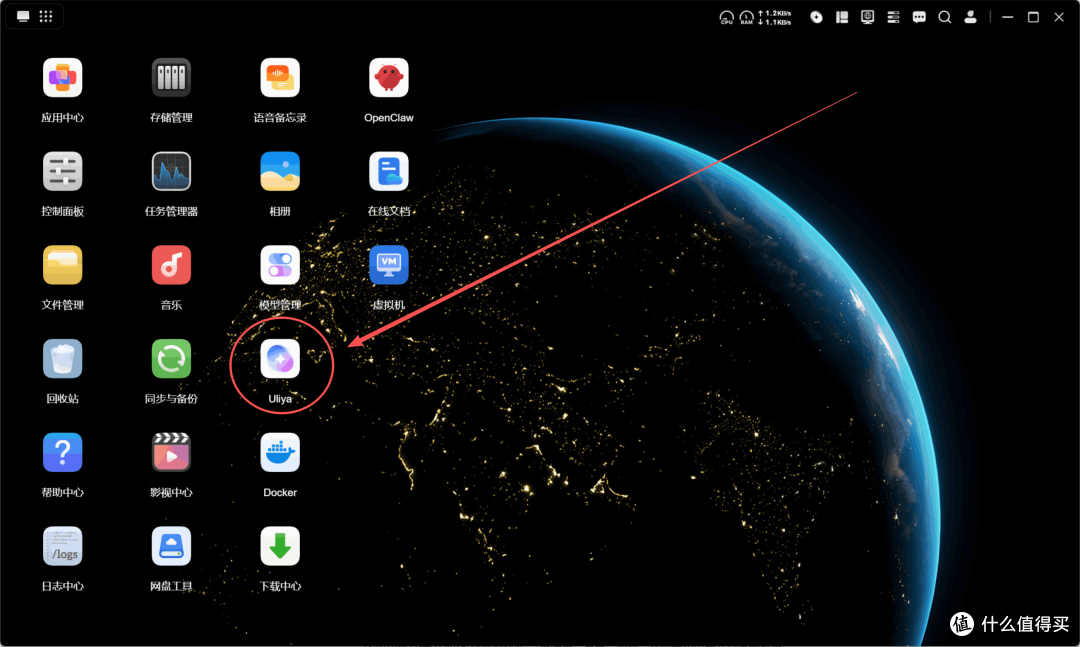
Task: Open the OpenClaw app
Action: coord(389,78)
